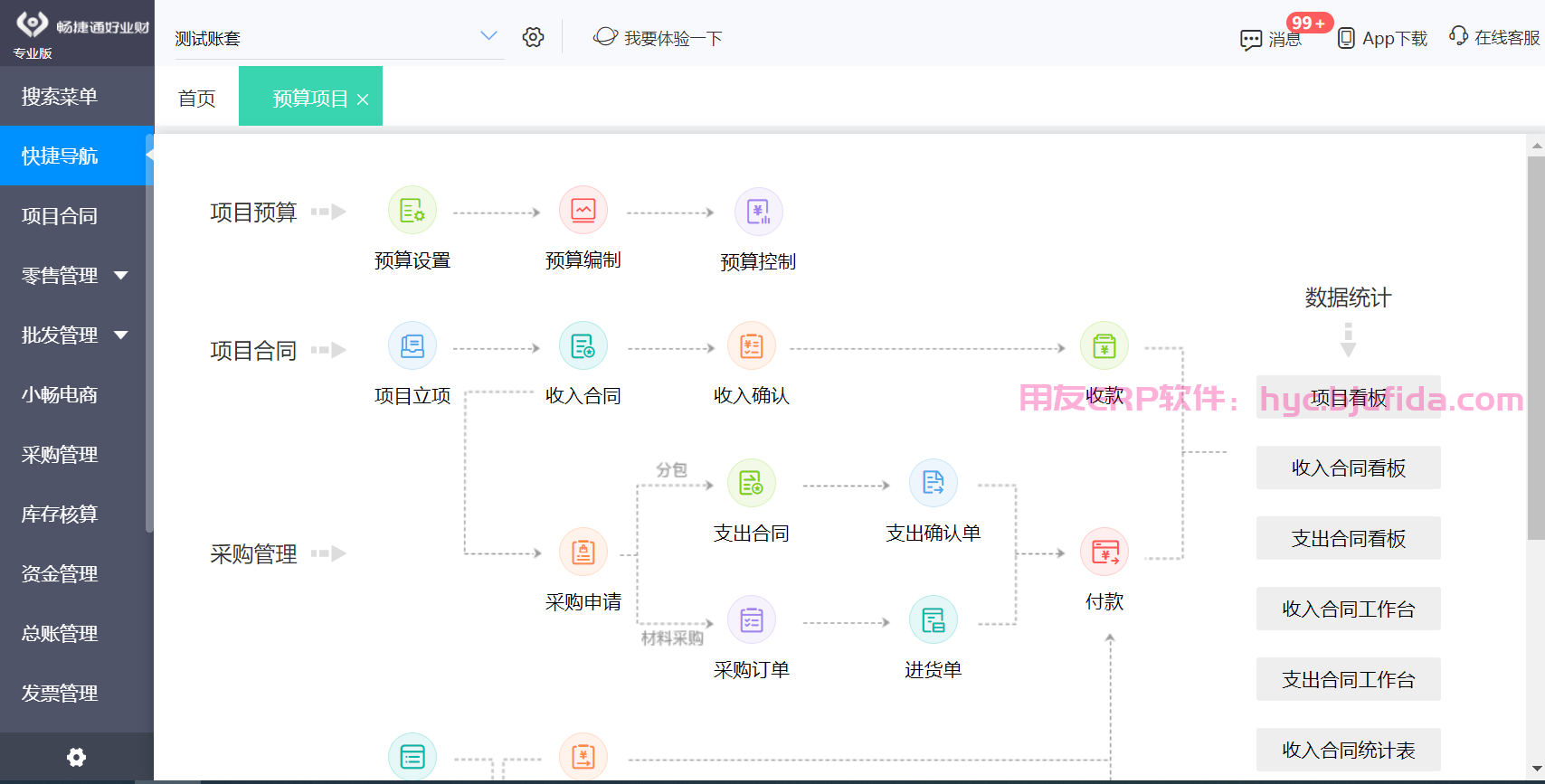Select 项目合同 in the sidebar
Viewport: 1545px width, 784px height.
77,215
